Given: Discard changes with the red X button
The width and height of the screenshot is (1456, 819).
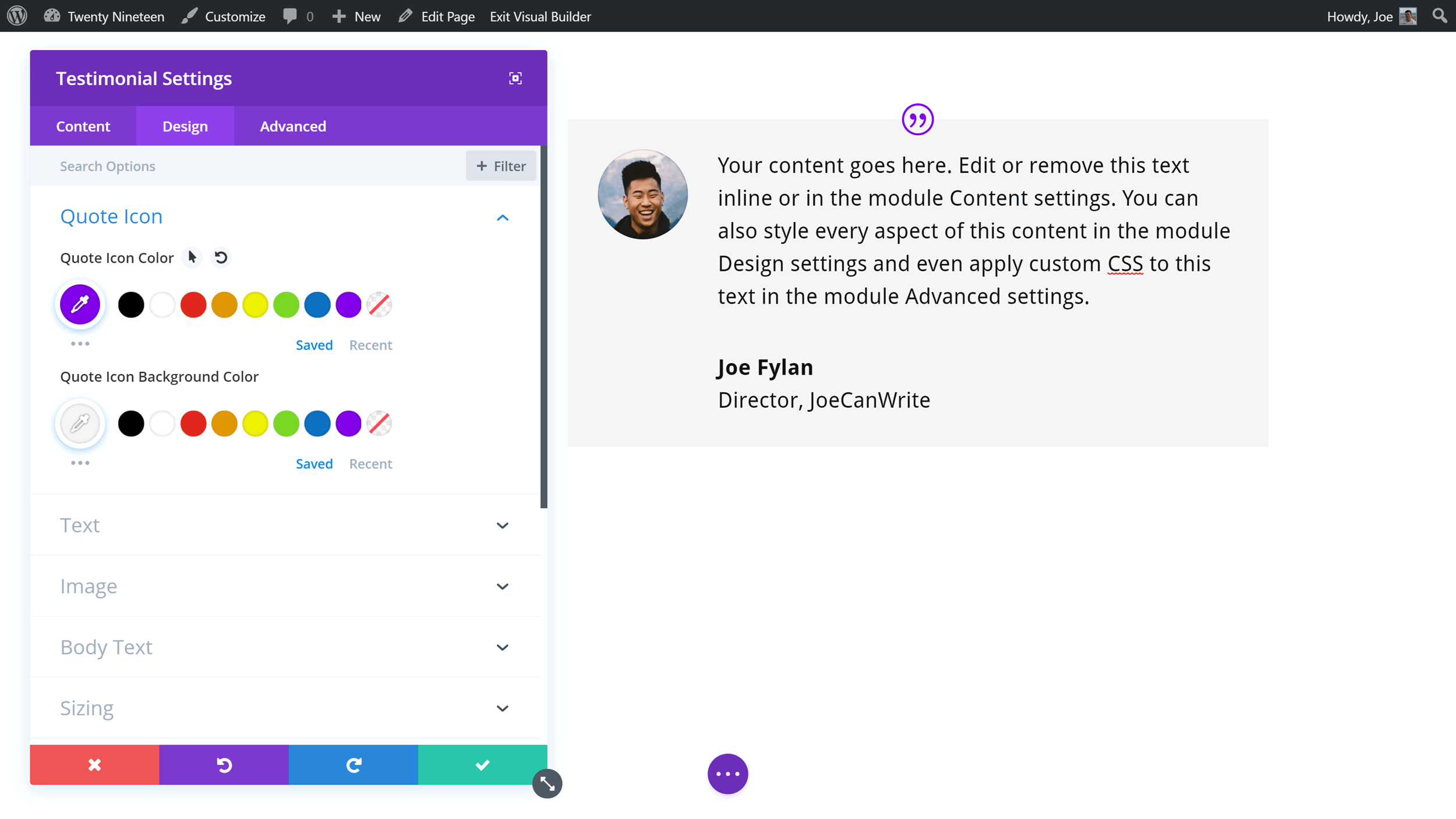Looking at the screenshot, I should click(x=94, y=764).
